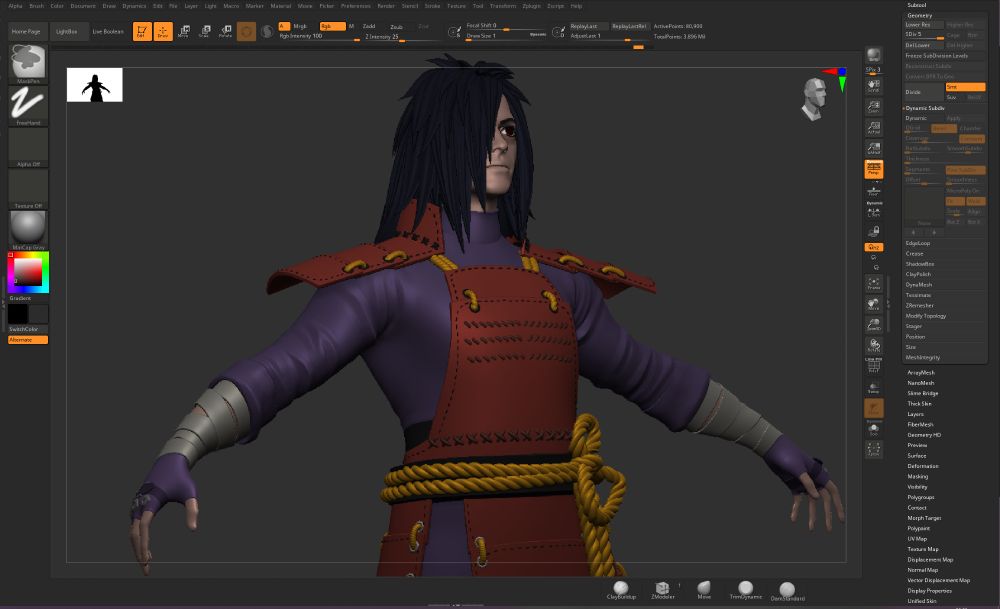The width and height of the screenshot is (1000, 609).
Task: Open the Preferences menu
Action: coord(356,6)
